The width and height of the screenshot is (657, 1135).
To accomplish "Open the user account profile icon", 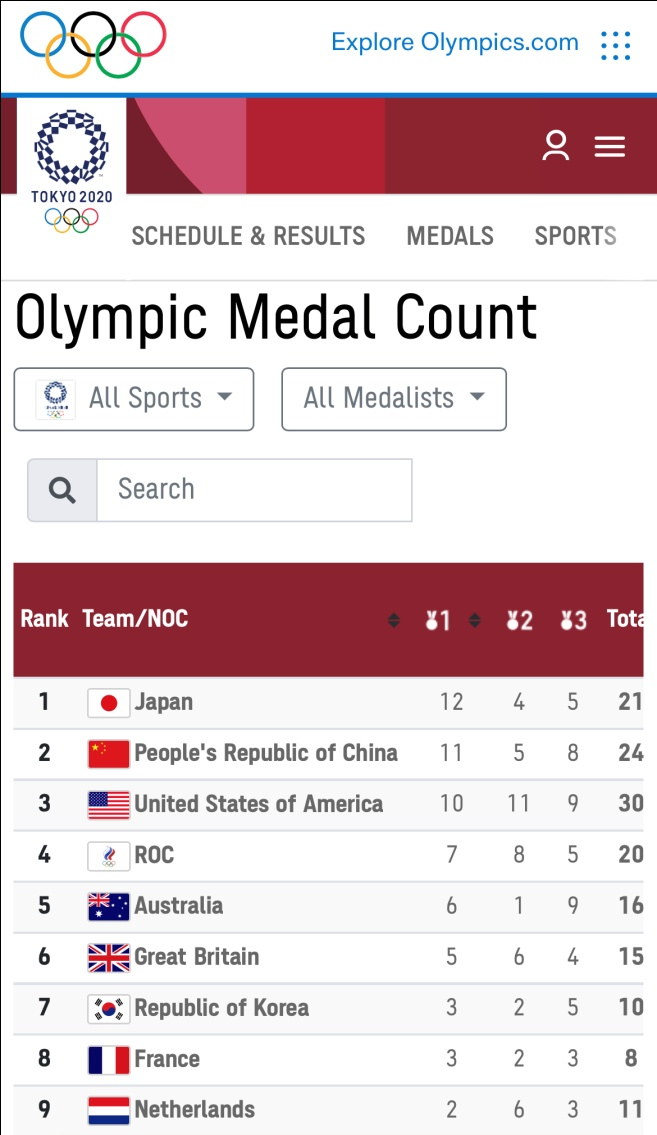I will [x=555, y=146].
